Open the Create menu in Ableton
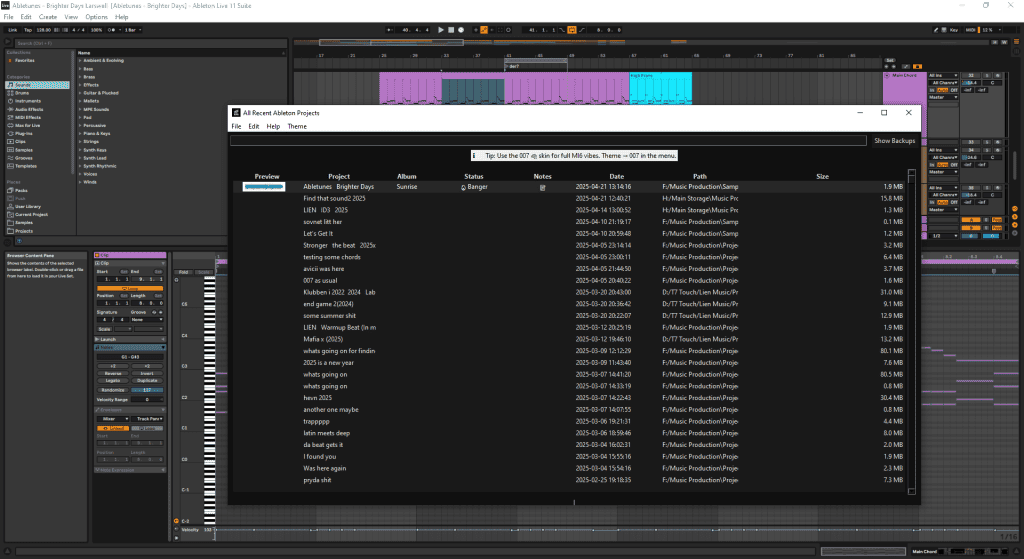The image size is (1024, 559). (47, 17)
